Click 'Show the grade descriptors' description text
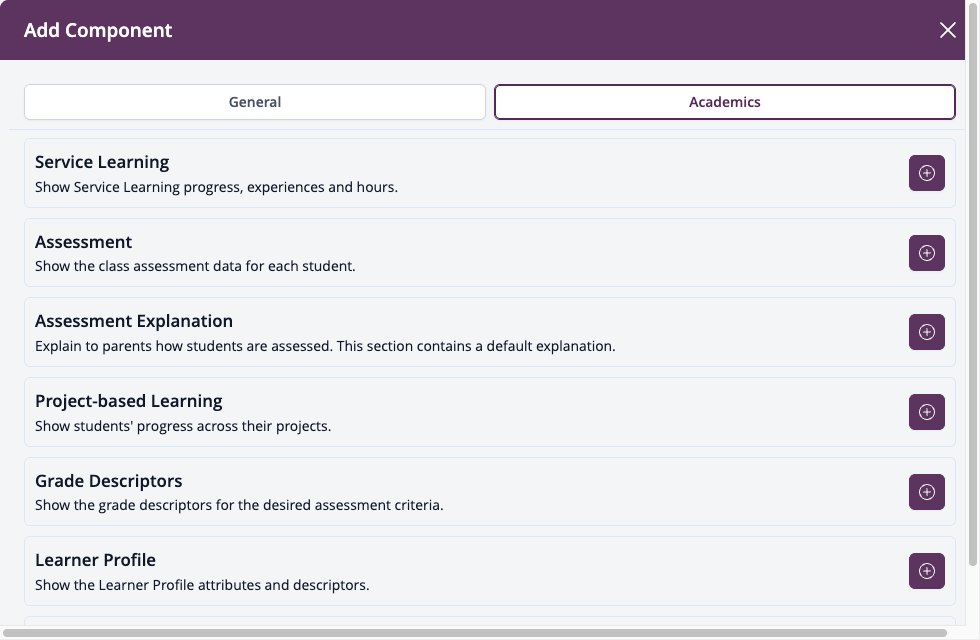Viewport: 980px width, 640px height. click(x=239, y=505)
